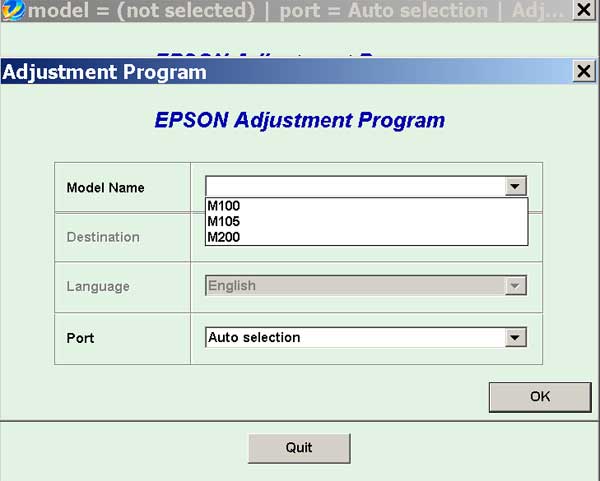Click the Quit button
Screen dimensions: 600x481
coord(299,448)
